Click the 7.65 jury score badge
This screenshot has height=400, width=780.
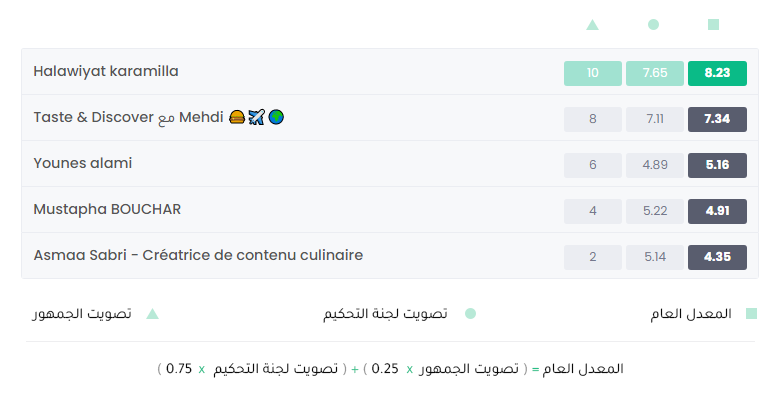coord(655,73)
